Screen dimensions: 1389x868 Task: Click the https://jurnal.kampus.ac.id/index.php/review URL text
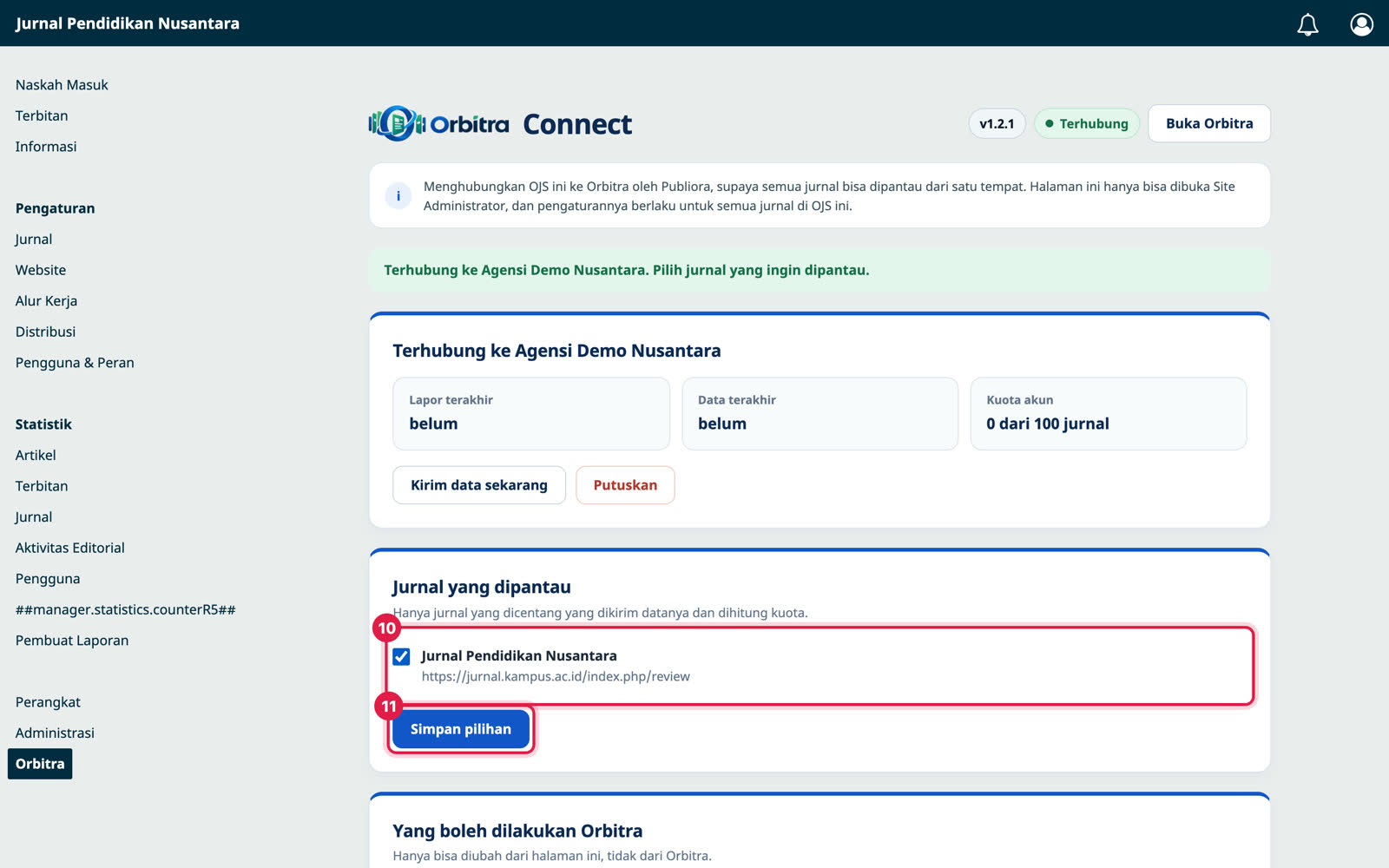(x=556, y=676)
